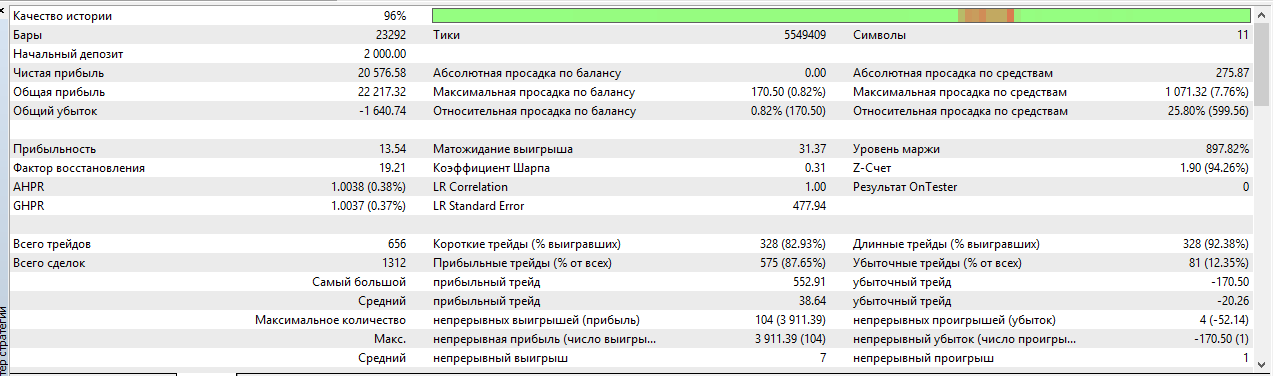The height and width of the screenshot is (376, 1273).
Task: Select непрерывный выигрыш average value 7
Action: pyautogui.click(x=823, y=358)
